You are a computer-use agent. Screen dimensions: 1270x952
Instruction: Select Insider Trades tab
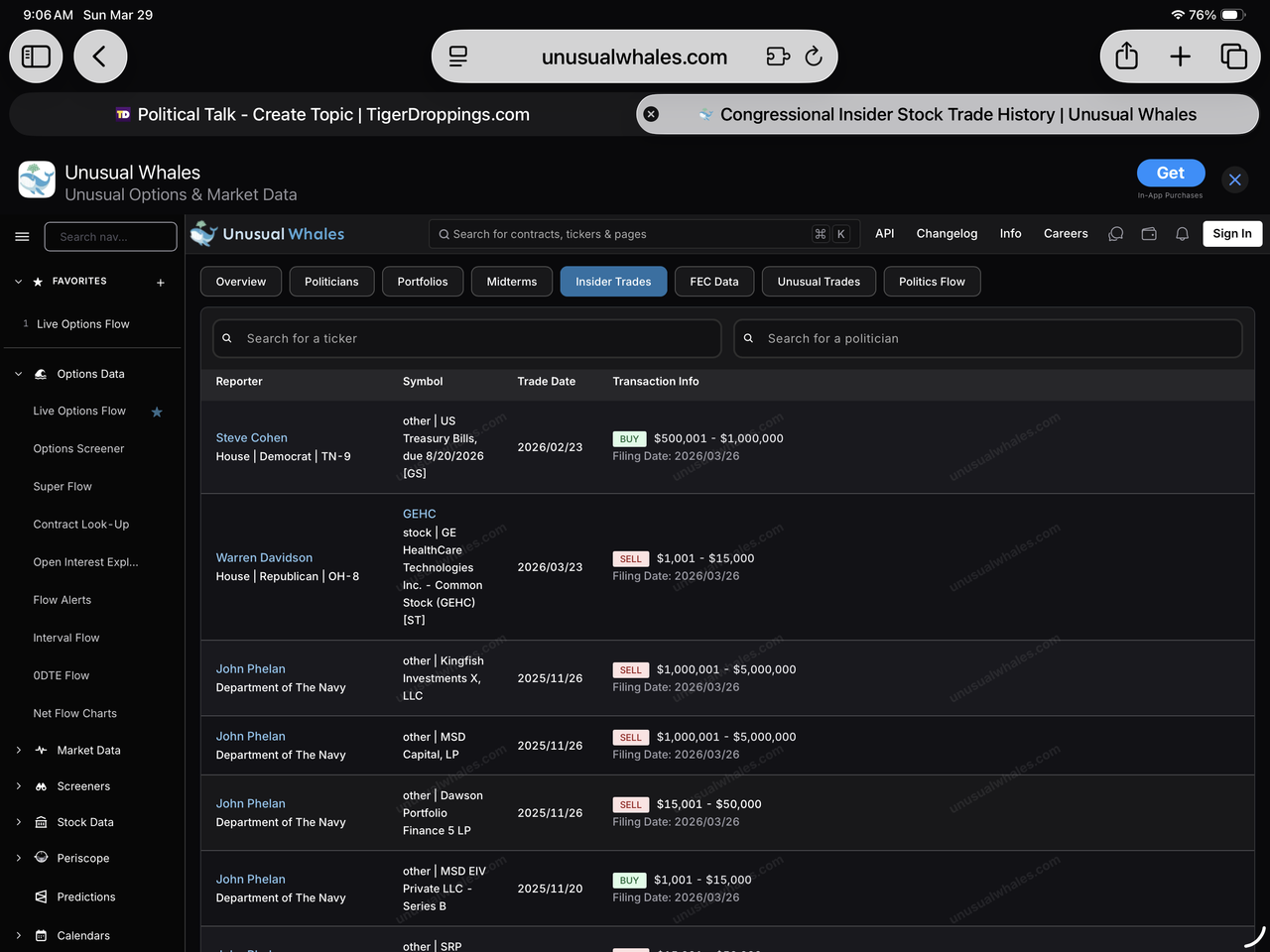point(613,282)
